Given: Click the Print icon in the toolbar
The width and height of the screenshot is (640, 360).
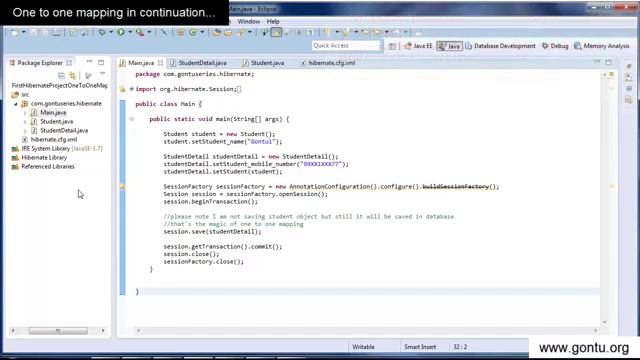Looking at the screenshot, I should pos(56,32).
